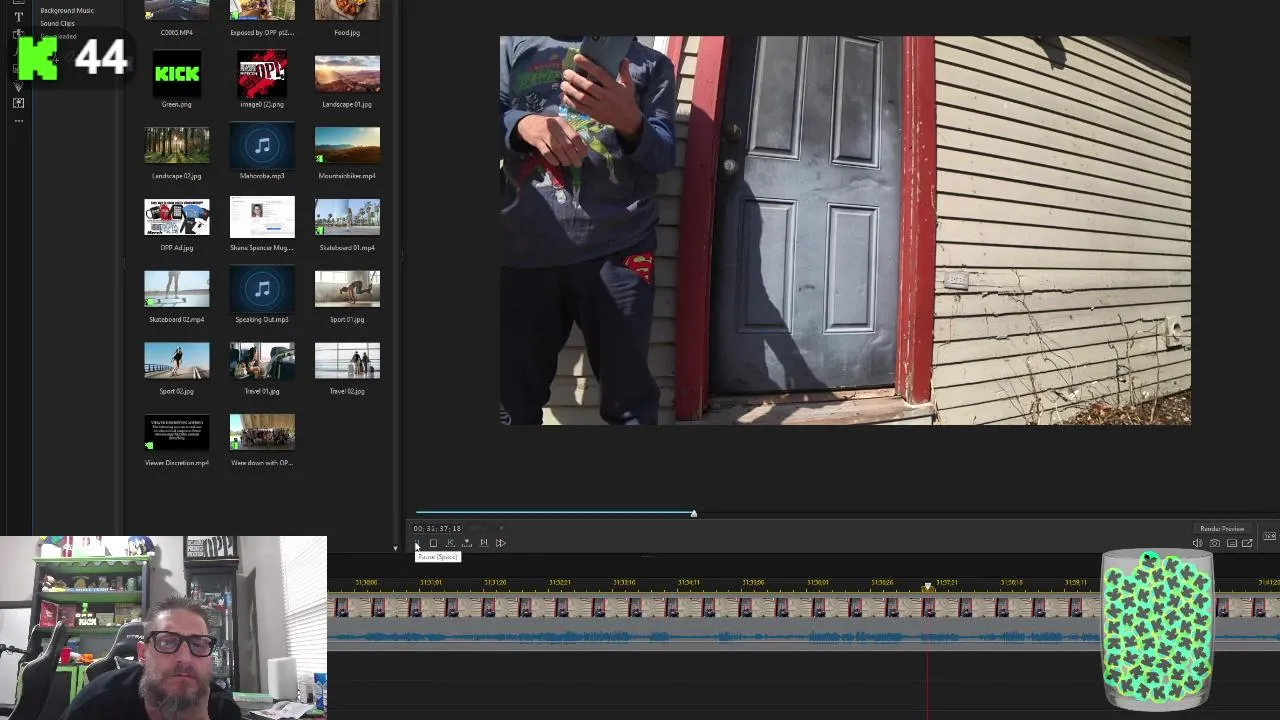The image size is (1280, 720).
Task: Select the Shane Spencer Mug thumbnail
Action: coord(262,217)
